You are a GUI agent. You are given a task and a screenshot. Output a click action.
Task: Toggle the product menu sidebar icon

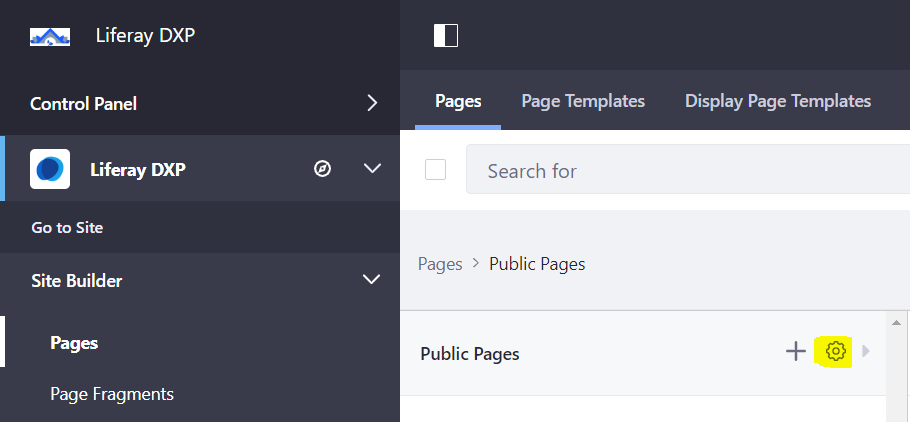click(x=445, y=36)
